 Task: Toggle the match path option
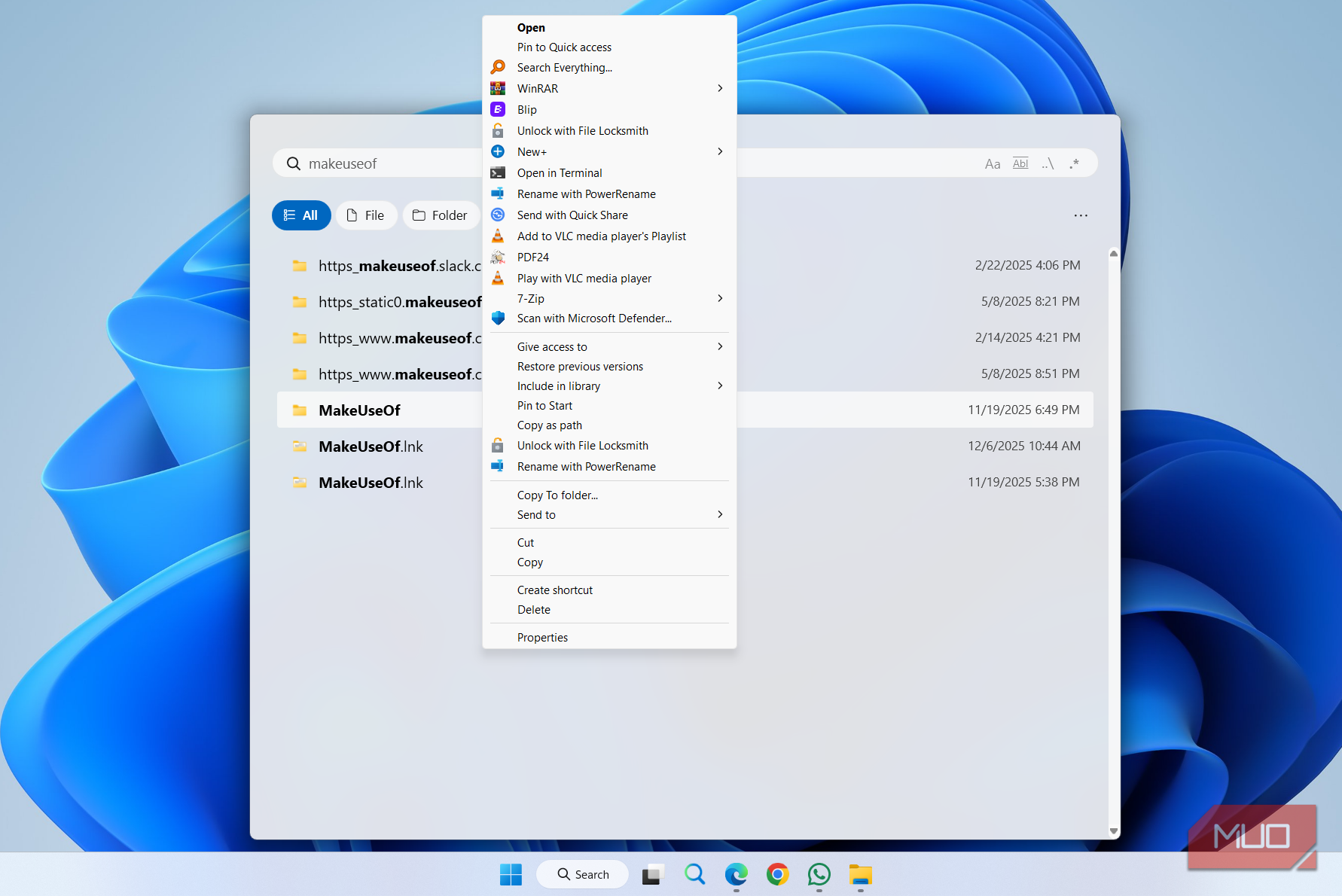click(x=1048, y=163)
